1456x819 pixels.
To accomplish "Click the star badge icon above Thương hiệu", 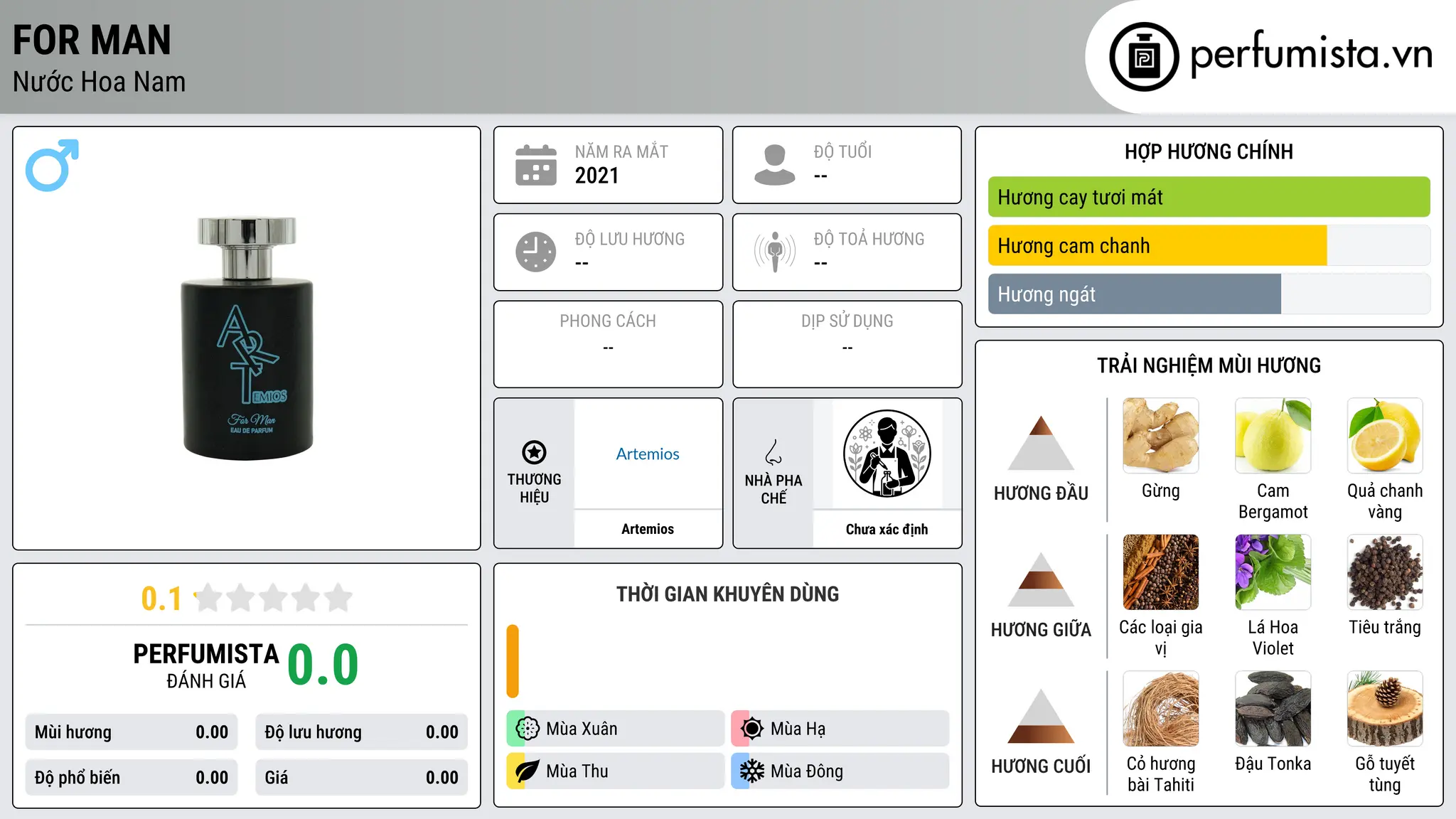I will [x=534, y=452].
